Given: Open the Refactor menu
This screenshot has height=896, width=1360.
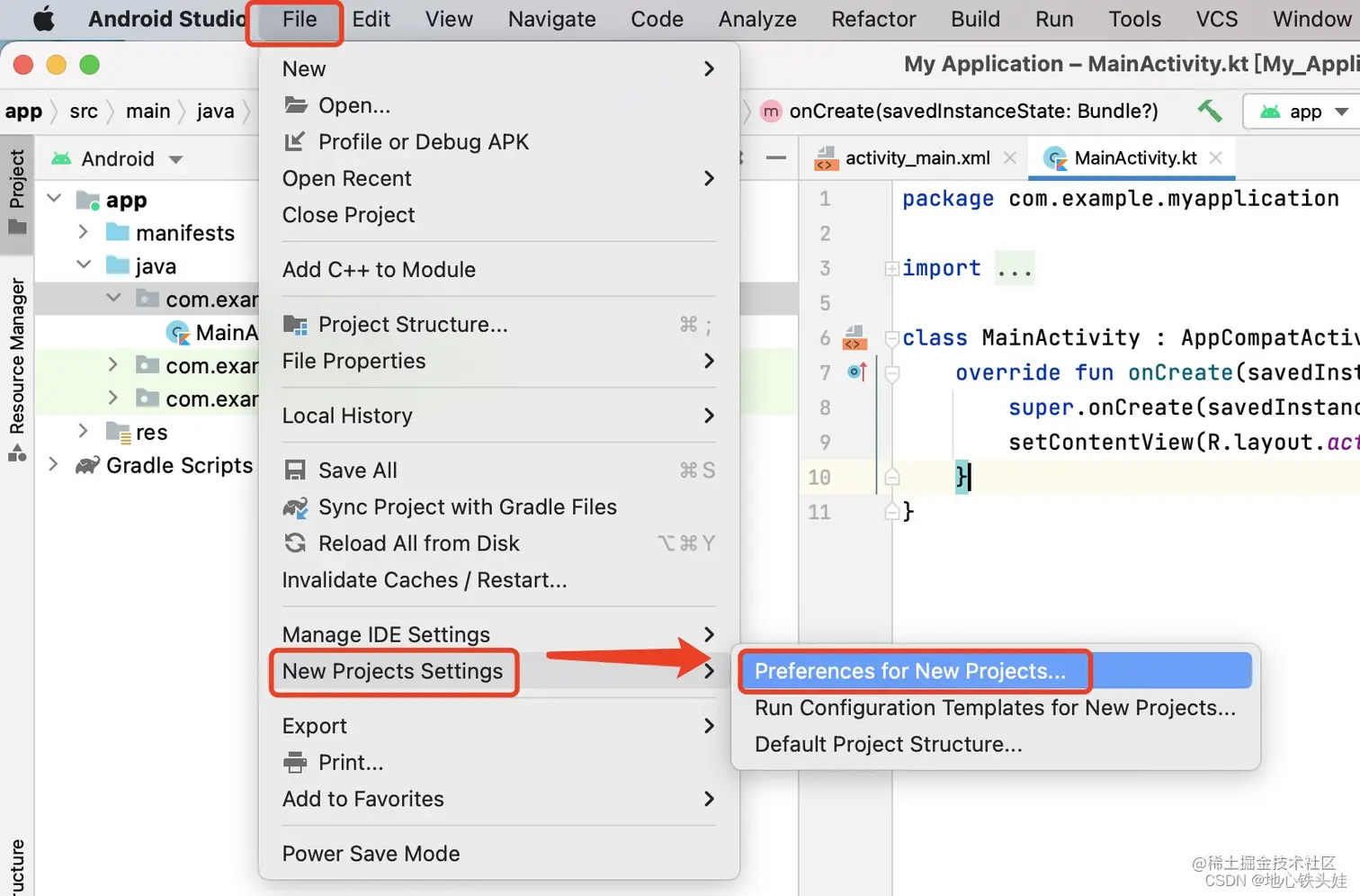Looking at the screenshot, I should pyautogui.click(x=873, y=19).
